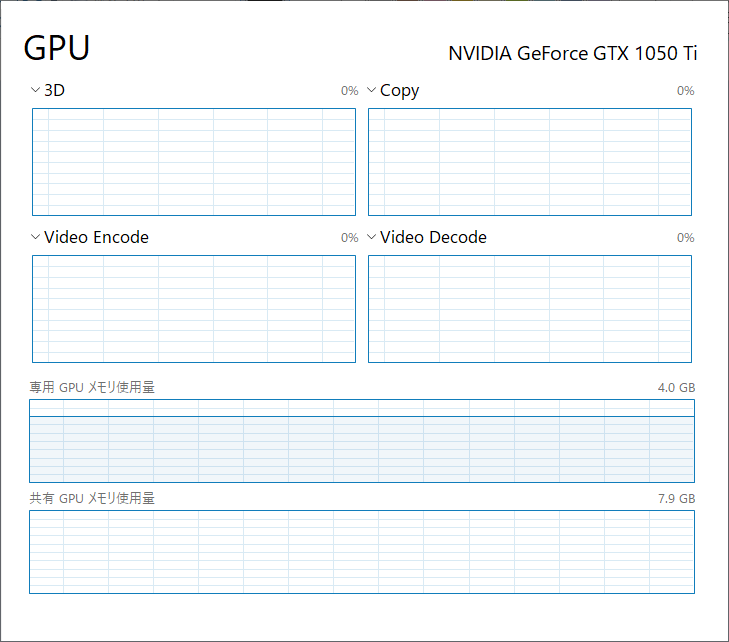Click the shared GPU memory (共有) usage graph

tap(362, 552)
